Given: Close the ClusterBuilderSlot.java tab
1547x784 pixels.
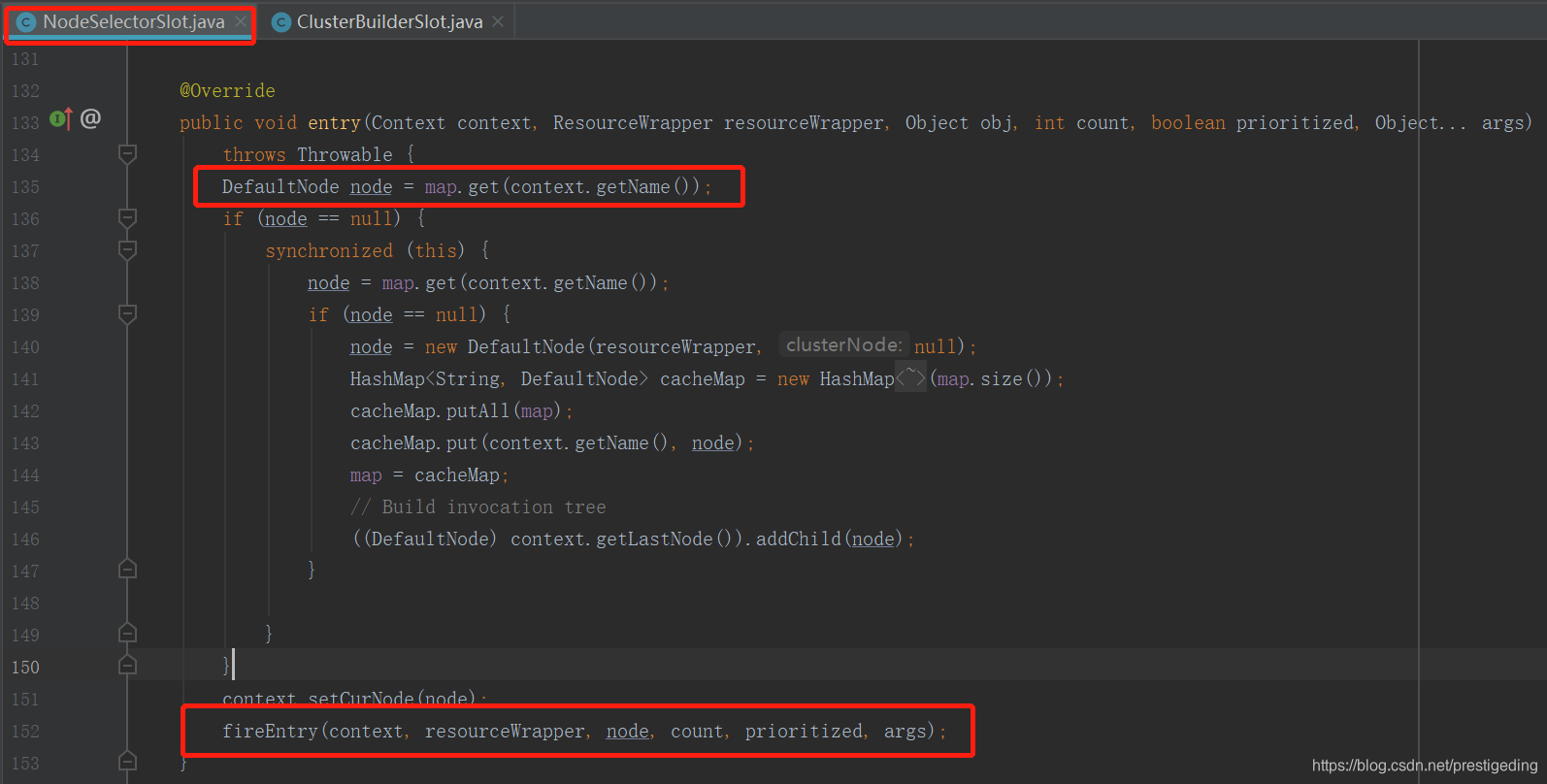Looking at the screenshot, I should 498,21.
